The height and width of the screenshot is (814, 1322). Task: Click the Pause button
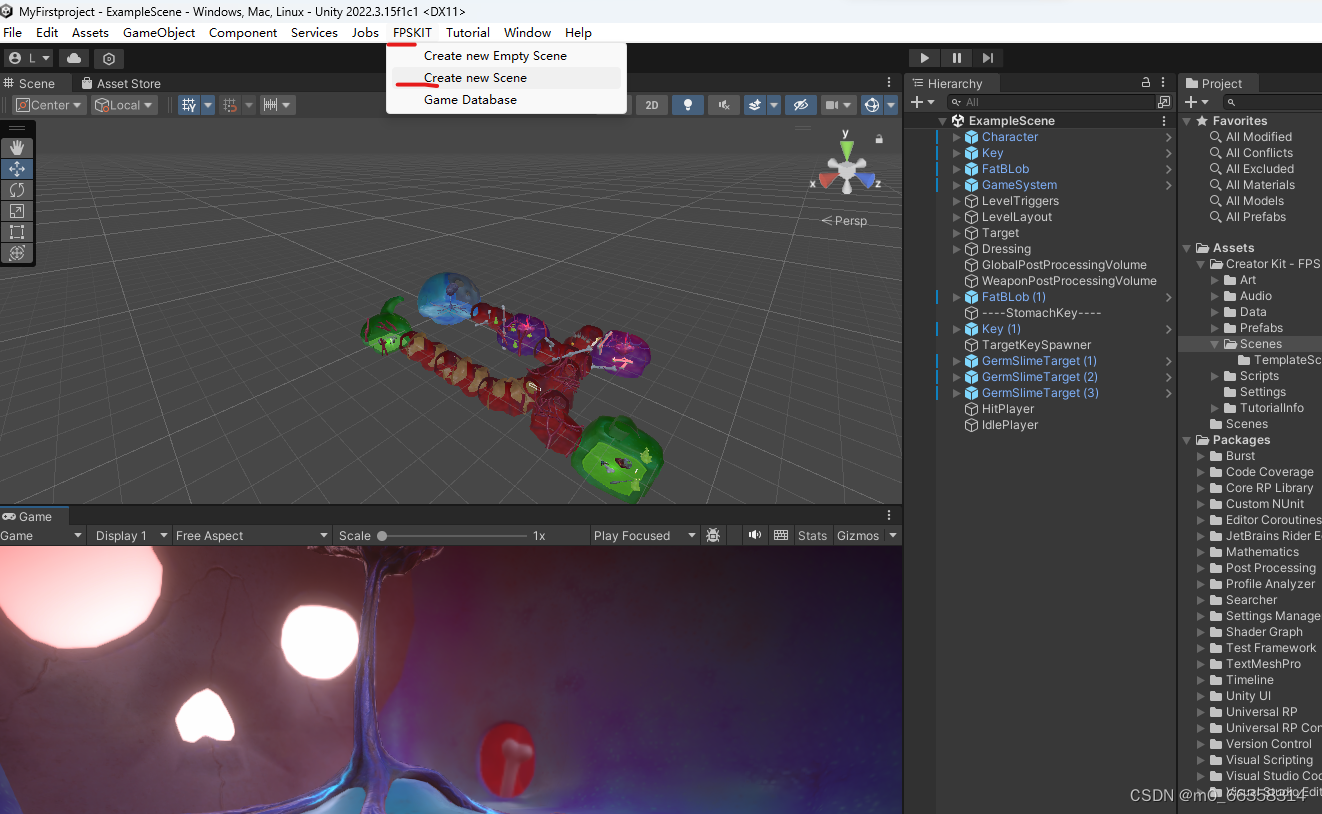(x=956, y=59)
